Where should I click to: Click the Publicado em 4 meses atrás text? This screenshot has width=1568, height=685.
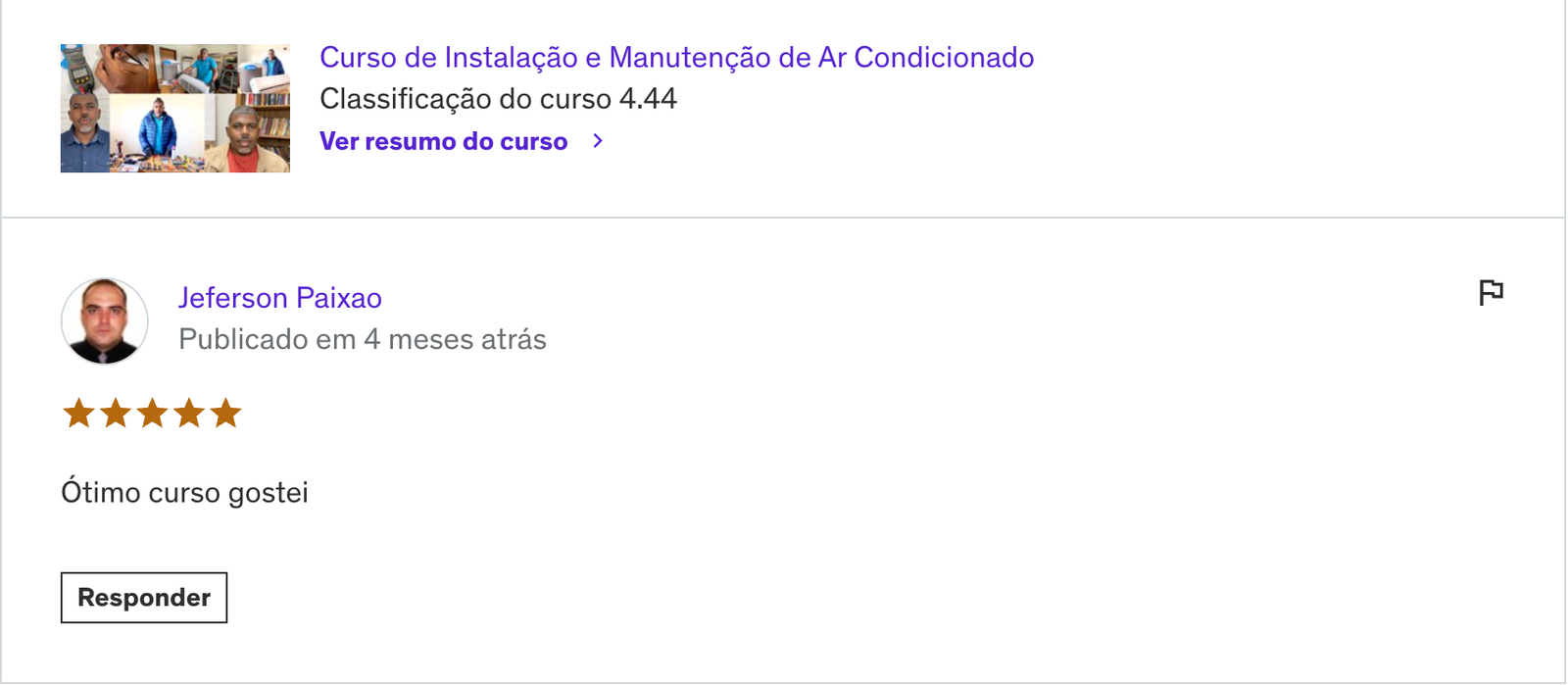363,339
